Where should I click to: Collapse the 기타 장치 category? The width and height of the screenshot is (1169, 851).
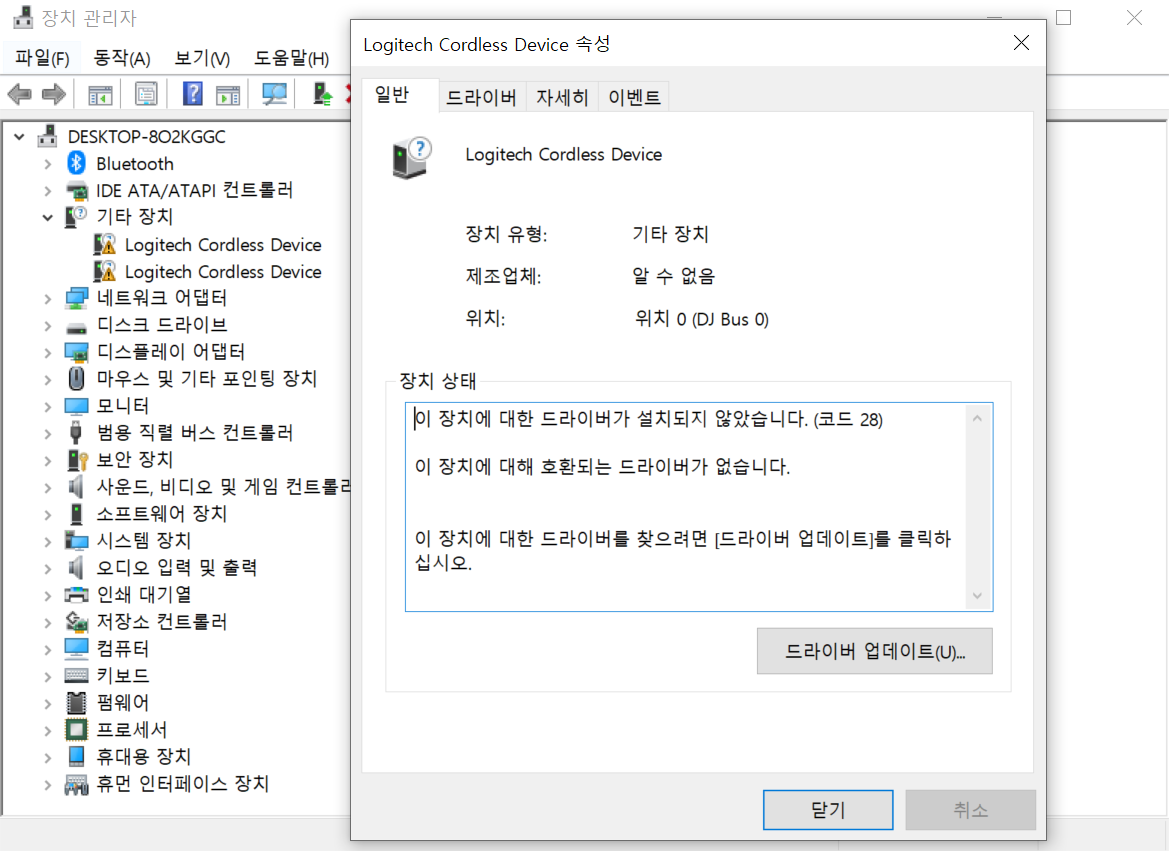tap(48, 218)
